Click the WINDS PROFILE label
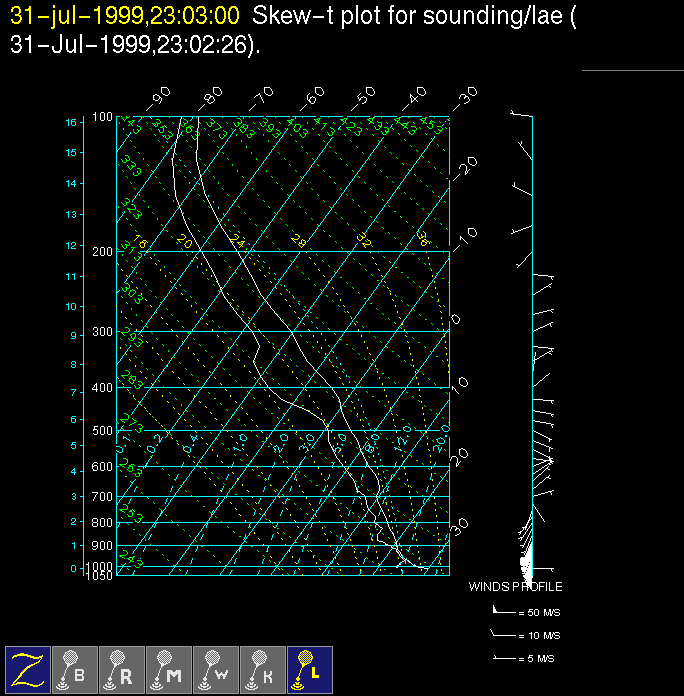This screenshot has width=684, height=696. pos(515,587)
